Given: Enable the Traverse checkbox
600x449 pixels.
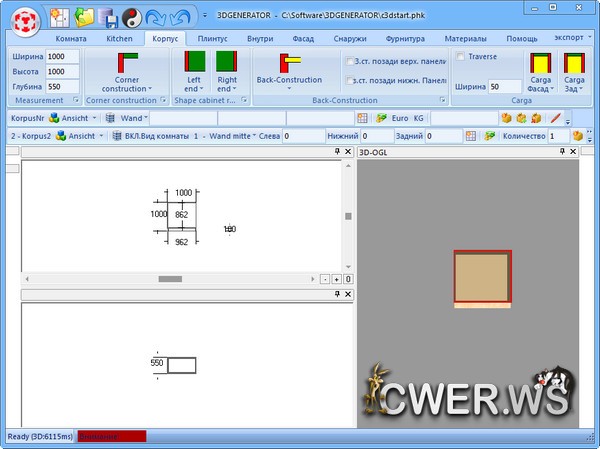Looking at the screenshot, I should click(460, 57).
